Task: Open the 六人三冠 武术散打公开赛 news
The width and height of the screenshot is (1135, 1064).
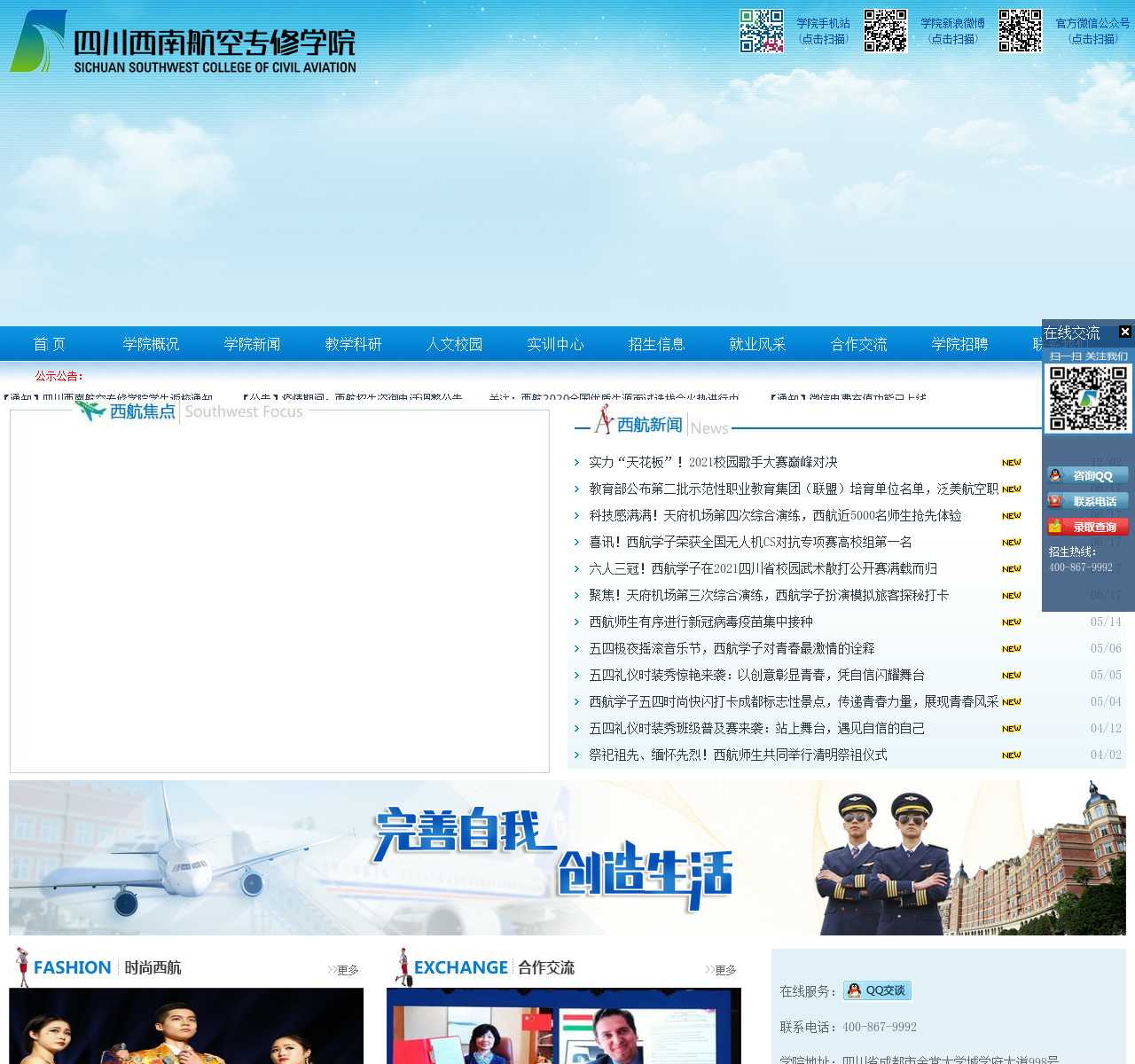Action: 763,568
